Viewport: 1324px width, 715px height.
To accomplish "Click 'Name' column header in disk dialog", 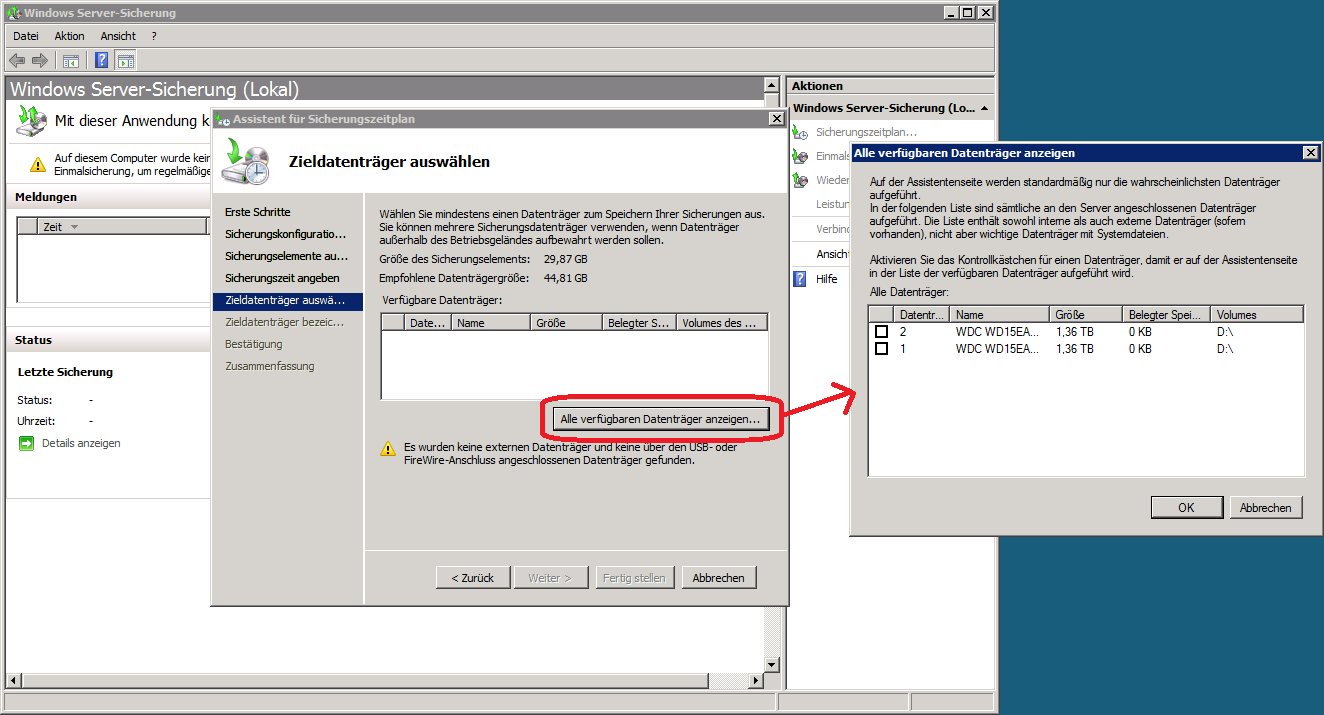I will (999, 314).
